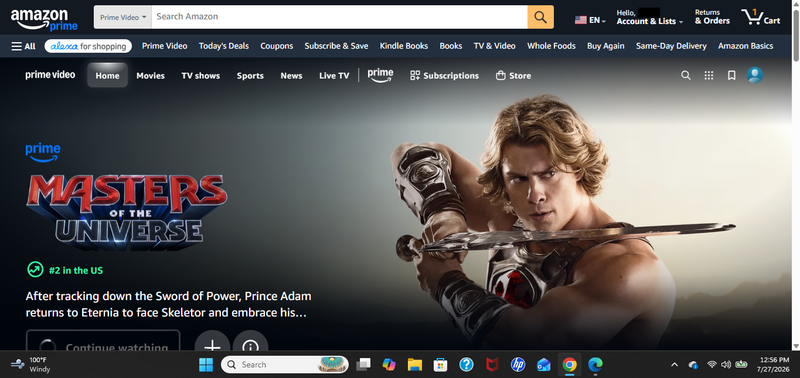Open the OneDrive cloud tray icon
This screenshot has height=378, width=800.
(x=693, y=364)
